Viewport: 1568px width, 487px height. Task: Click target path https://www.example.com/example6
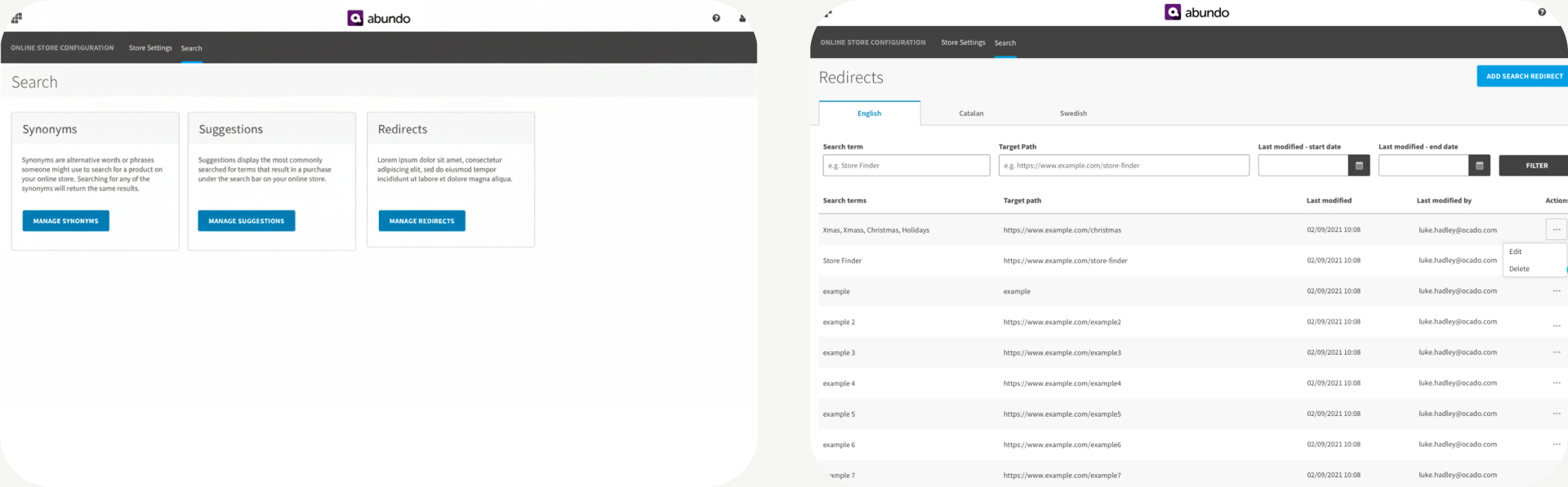coord(1062,445)
